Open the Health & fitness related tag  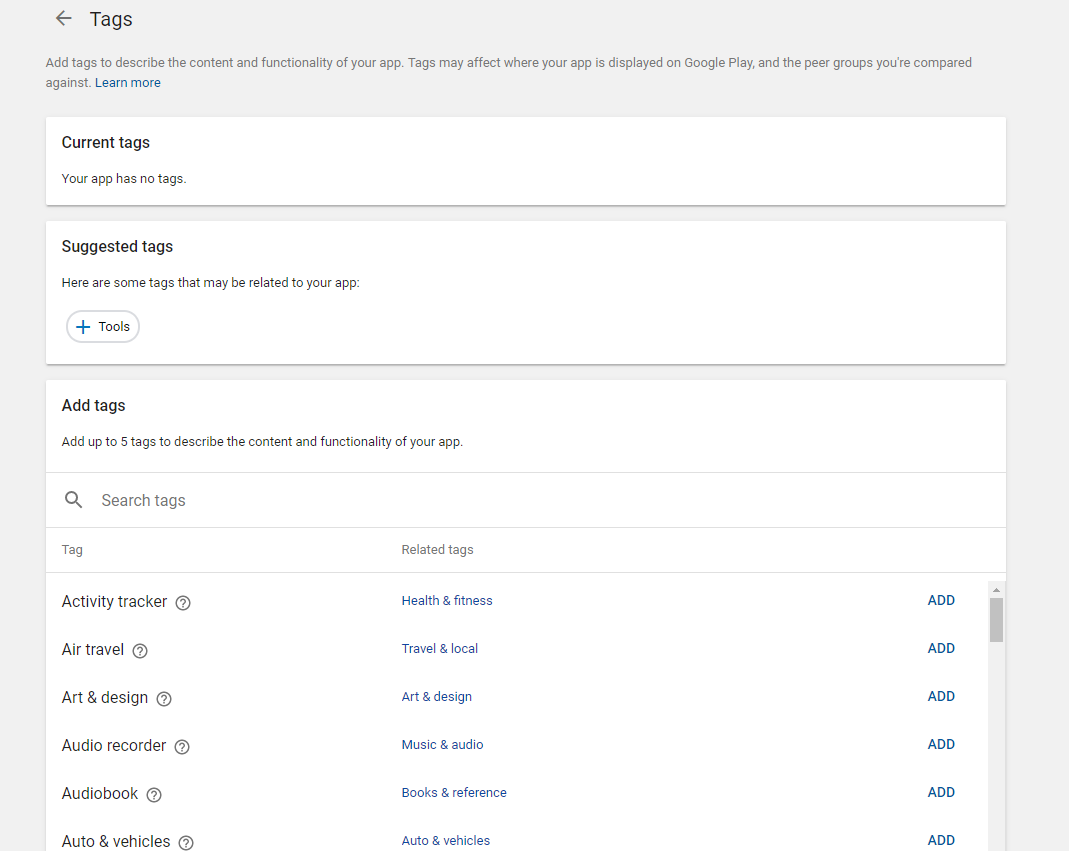pyautogui.click(x=446, y=600)
